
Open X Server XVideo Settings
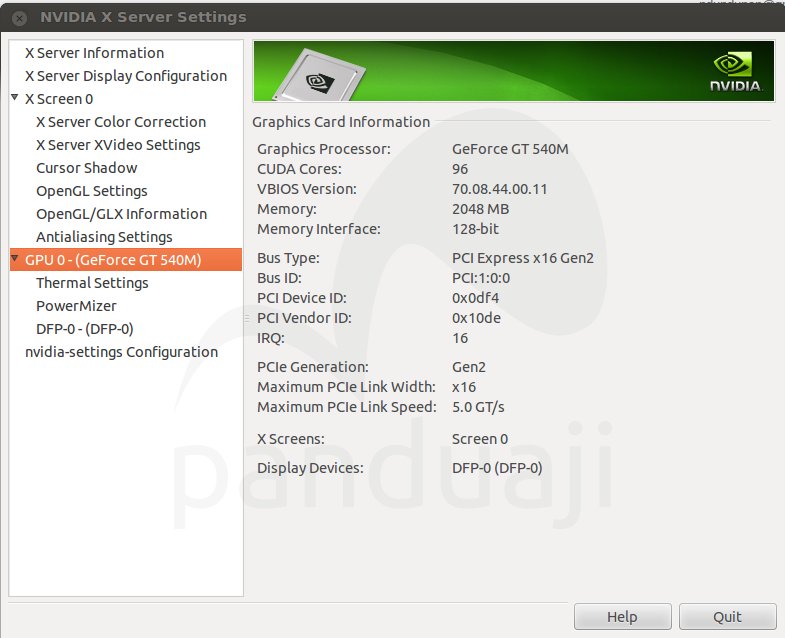[118, 145]
